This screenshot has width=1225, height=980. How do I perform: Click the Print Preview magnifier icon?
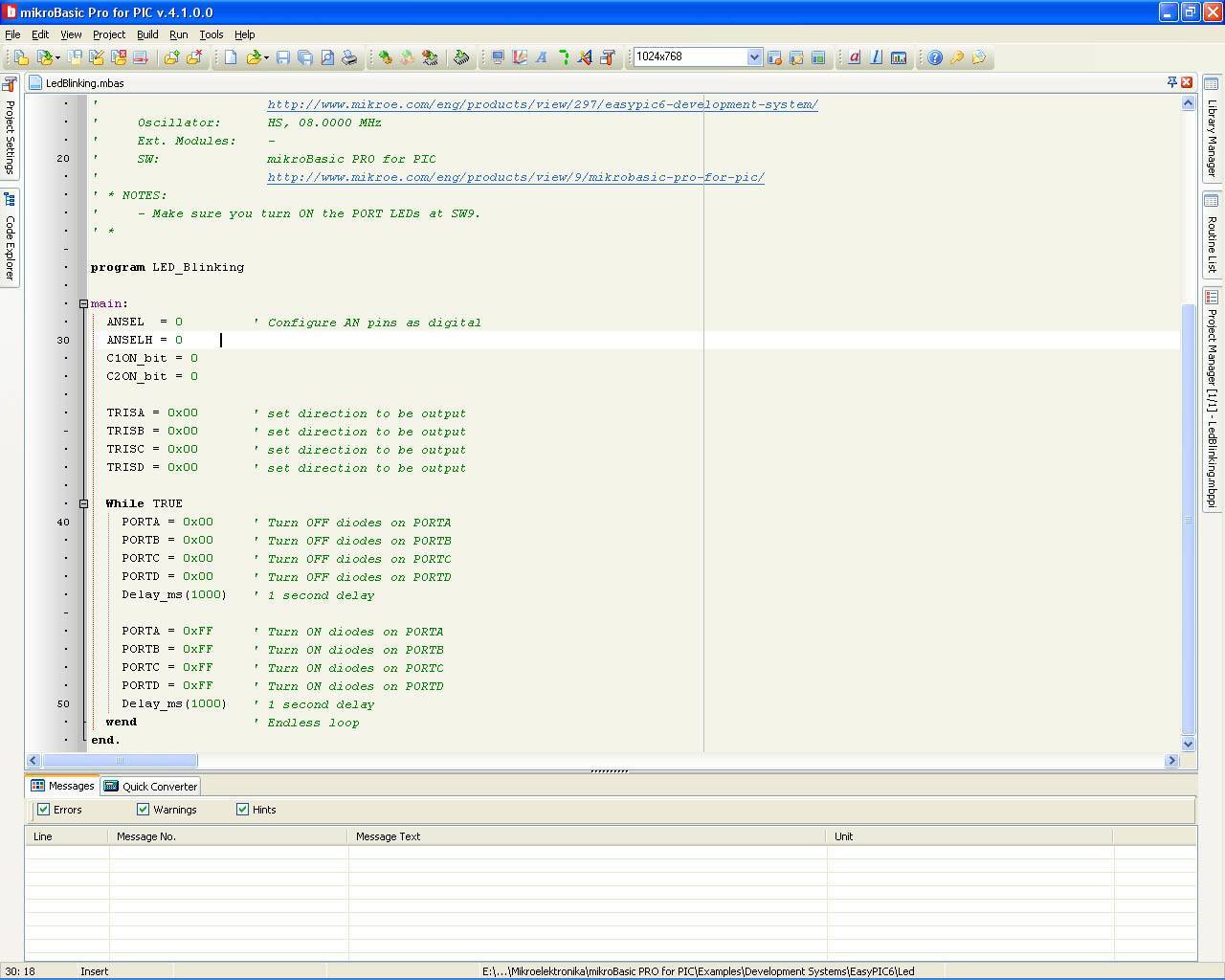(x=327, y=57)
